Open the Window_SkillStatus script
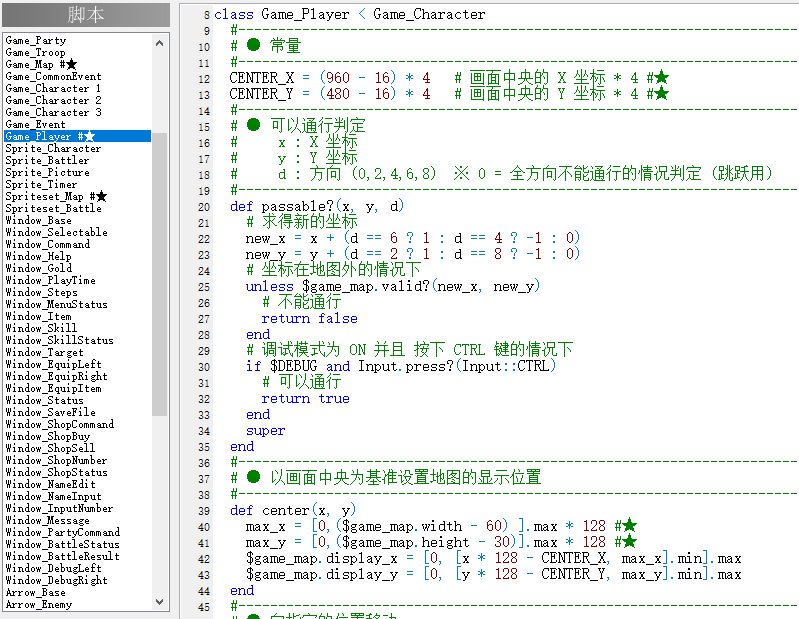 pos(60,340)
